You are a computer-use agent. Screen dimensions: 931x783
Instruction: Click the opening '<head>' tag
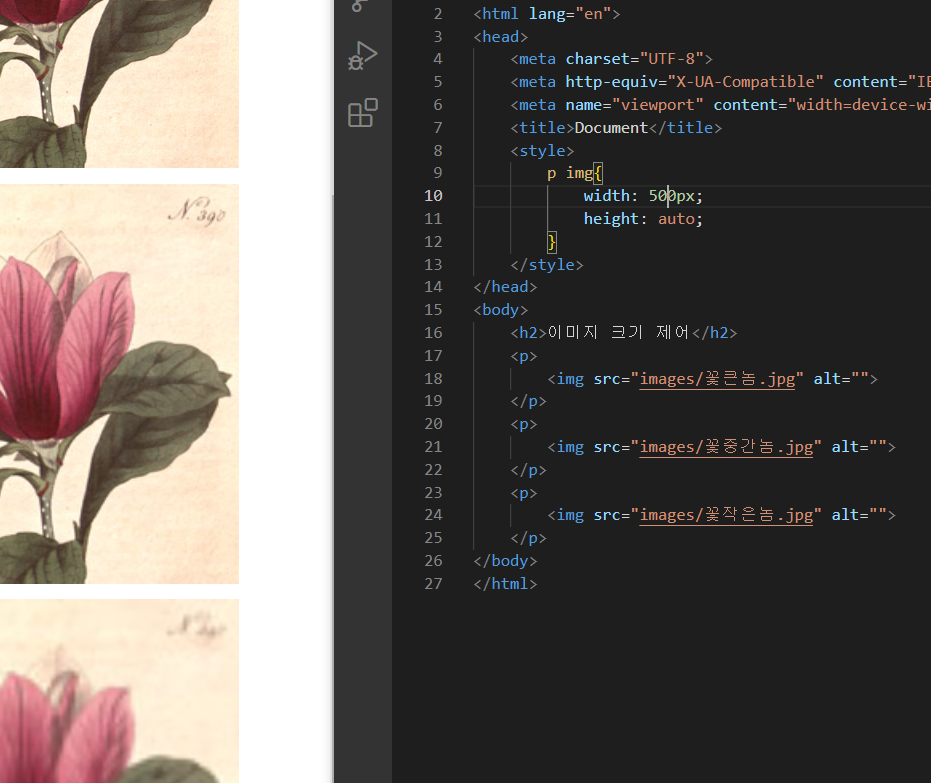click(x=501, y=37)
